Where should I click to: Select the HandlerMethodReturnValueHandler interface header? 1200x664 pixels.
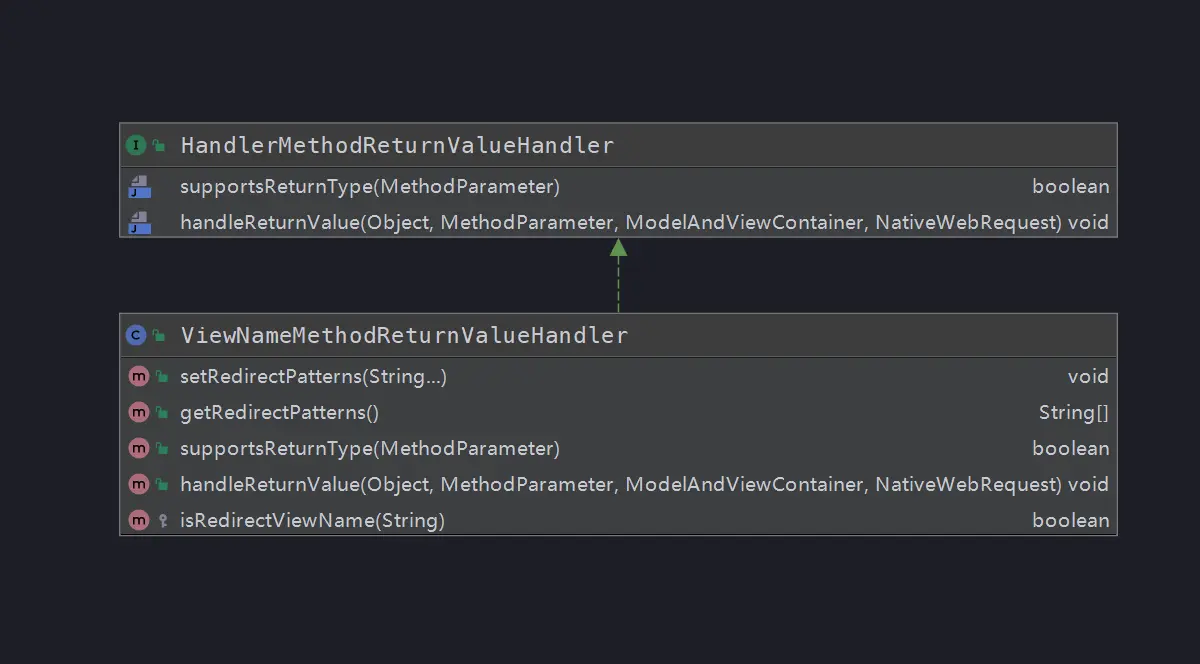point(396,145)
